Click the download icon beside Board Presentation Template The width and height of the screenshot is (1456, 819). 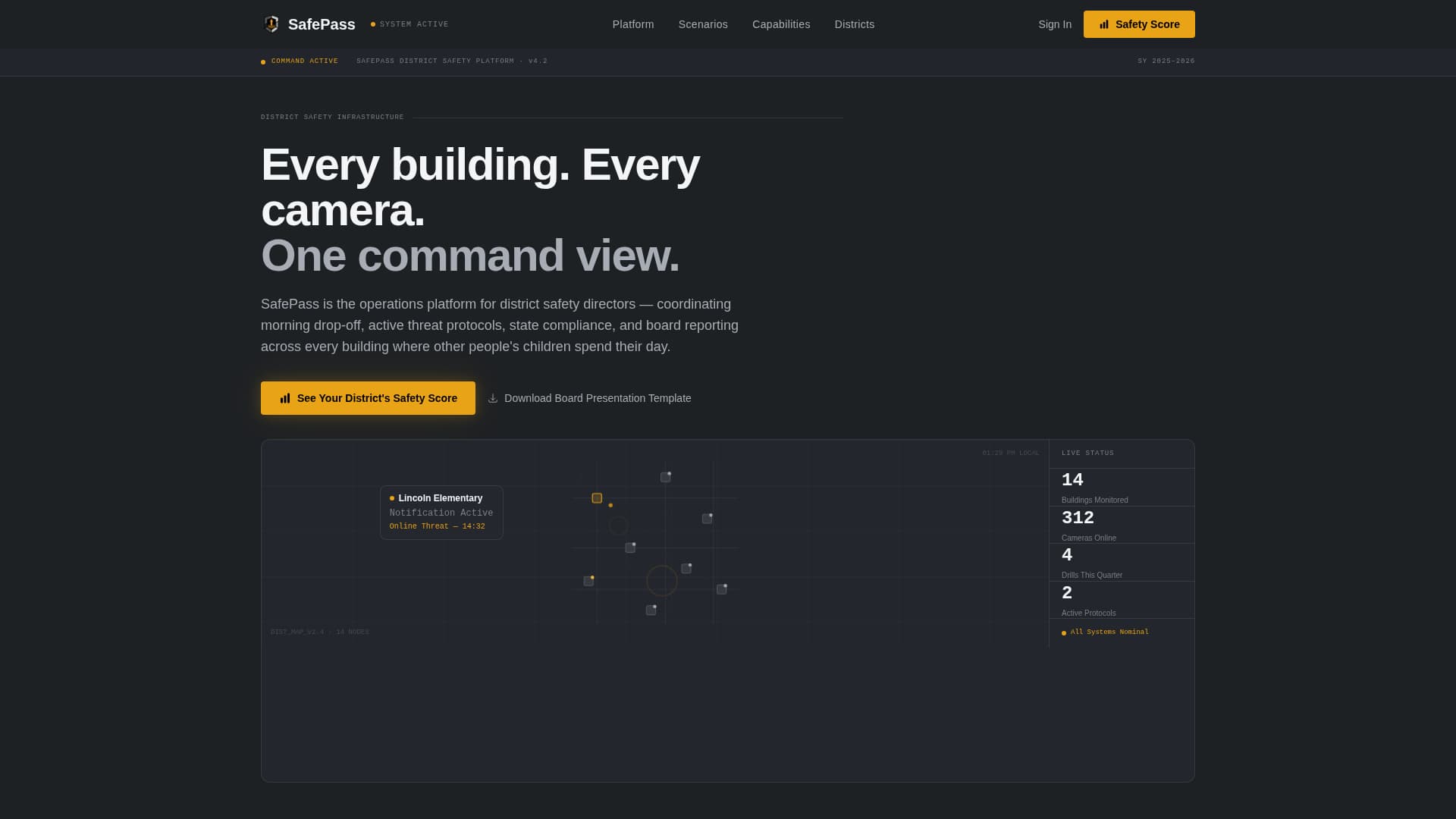[493, 398]
